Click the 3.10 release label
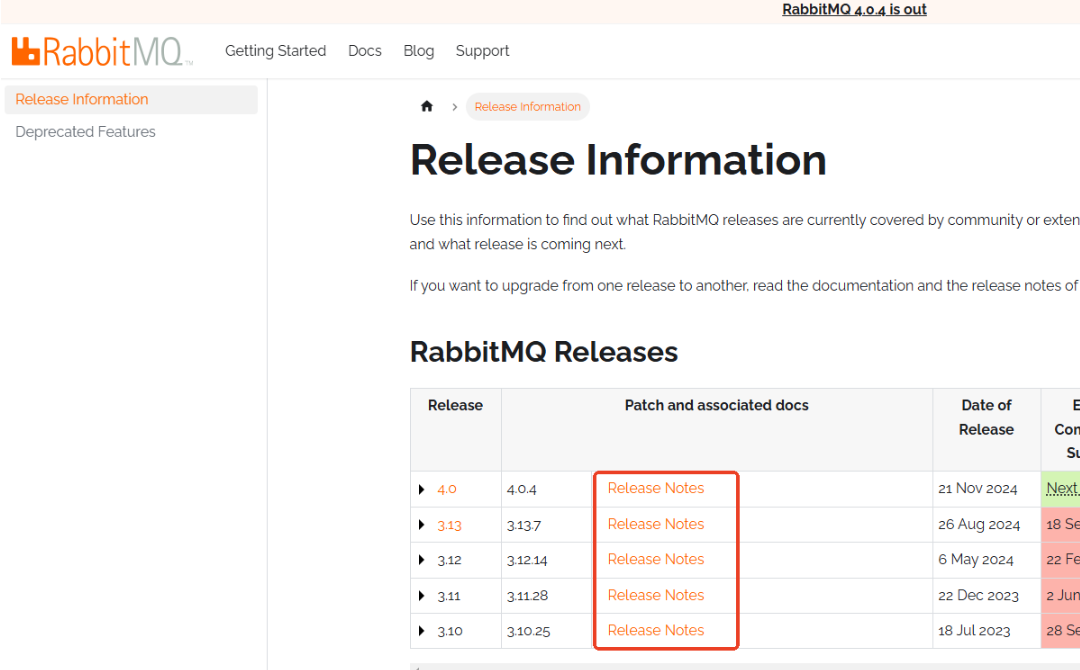 (450, 631)
